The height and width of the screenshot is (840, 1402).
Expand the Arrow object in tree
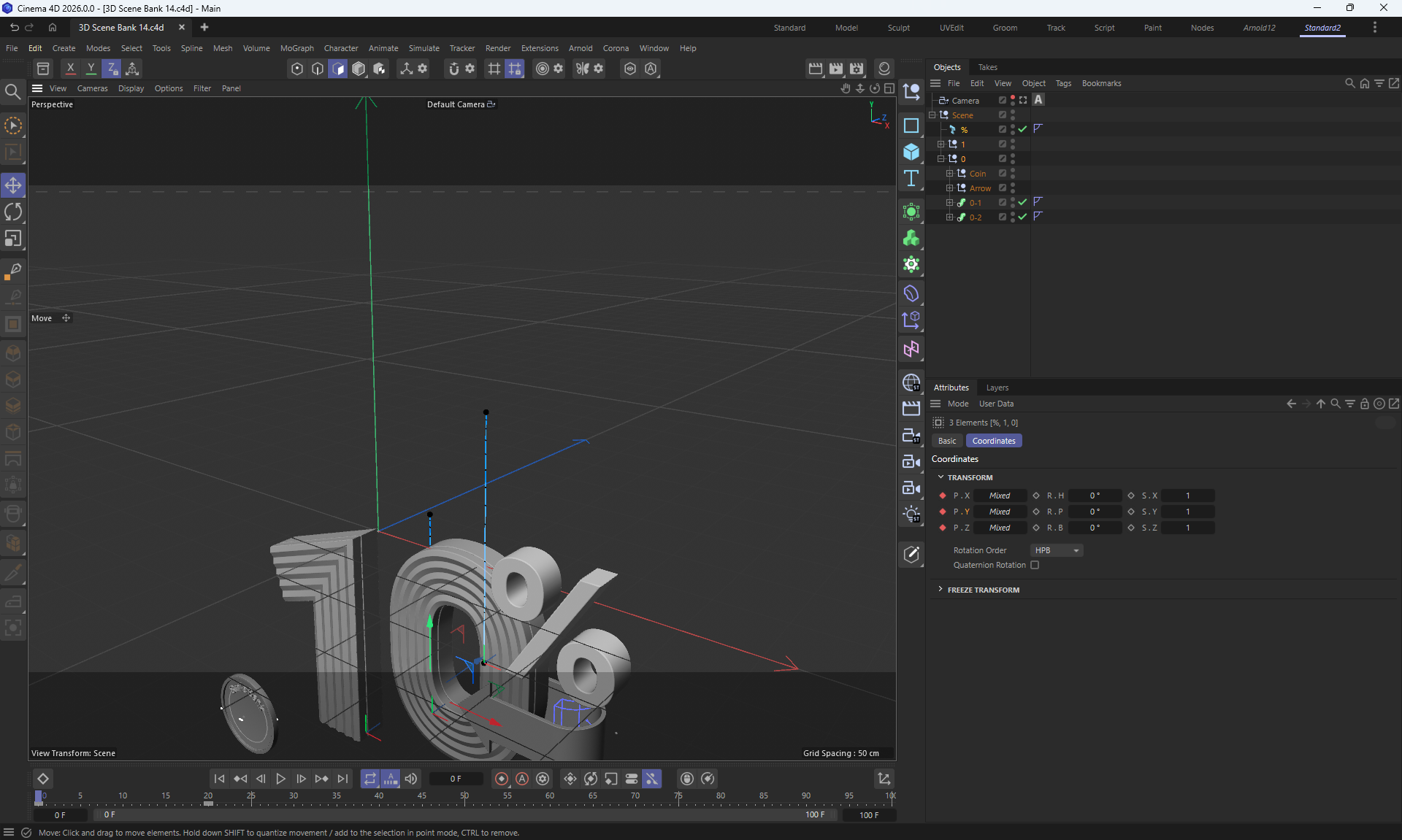[949, 188]
